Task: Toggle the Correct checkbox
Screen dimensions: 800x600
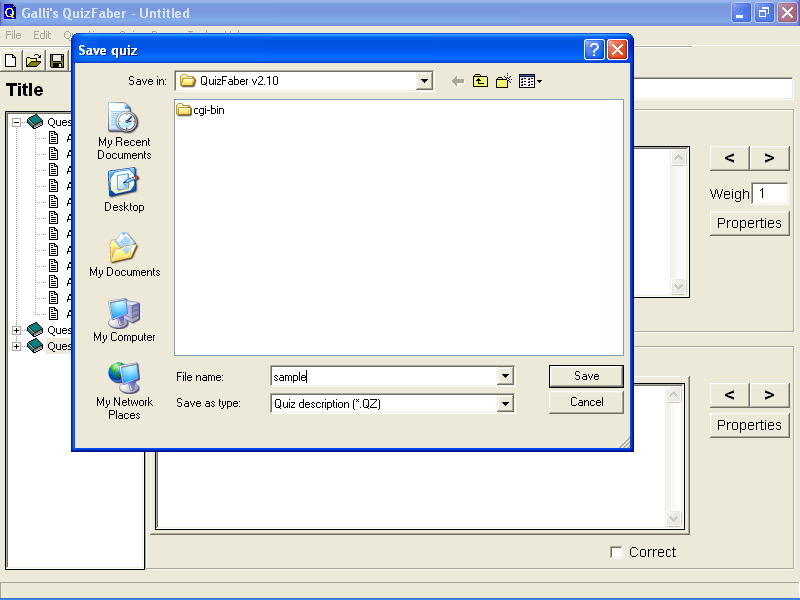Action: 617,552
